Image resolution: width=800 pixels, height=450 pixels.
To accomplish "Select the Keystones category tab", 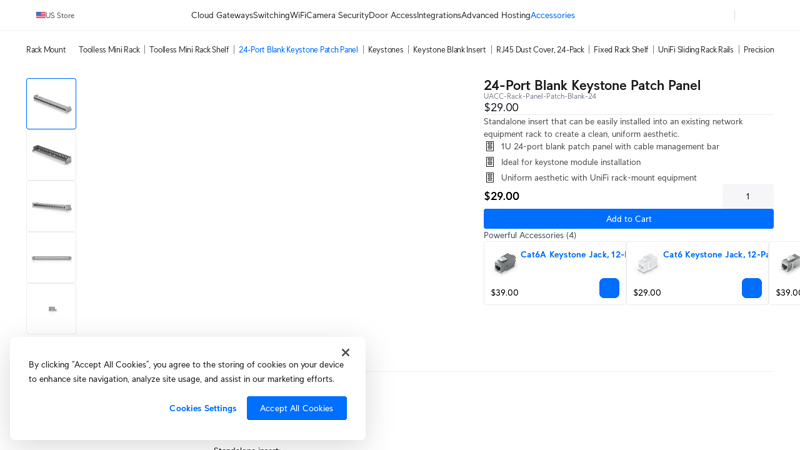I will click(x=385, y=50).
